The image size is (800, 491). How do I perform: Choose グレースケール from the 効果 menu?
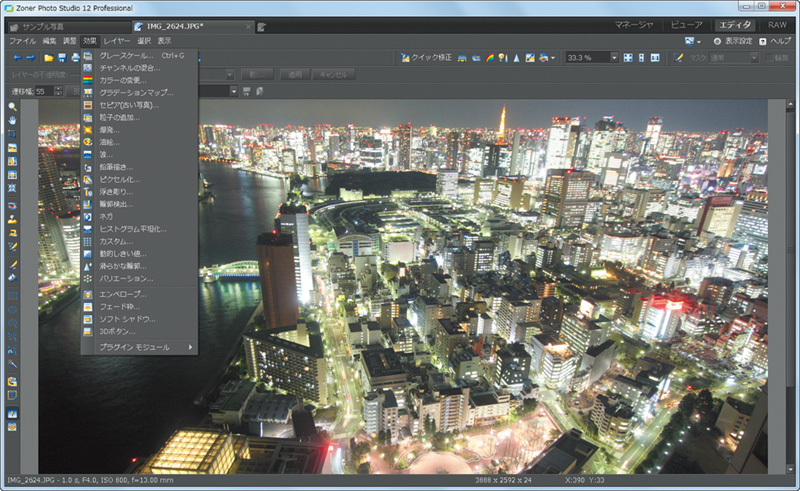[126, 55]
